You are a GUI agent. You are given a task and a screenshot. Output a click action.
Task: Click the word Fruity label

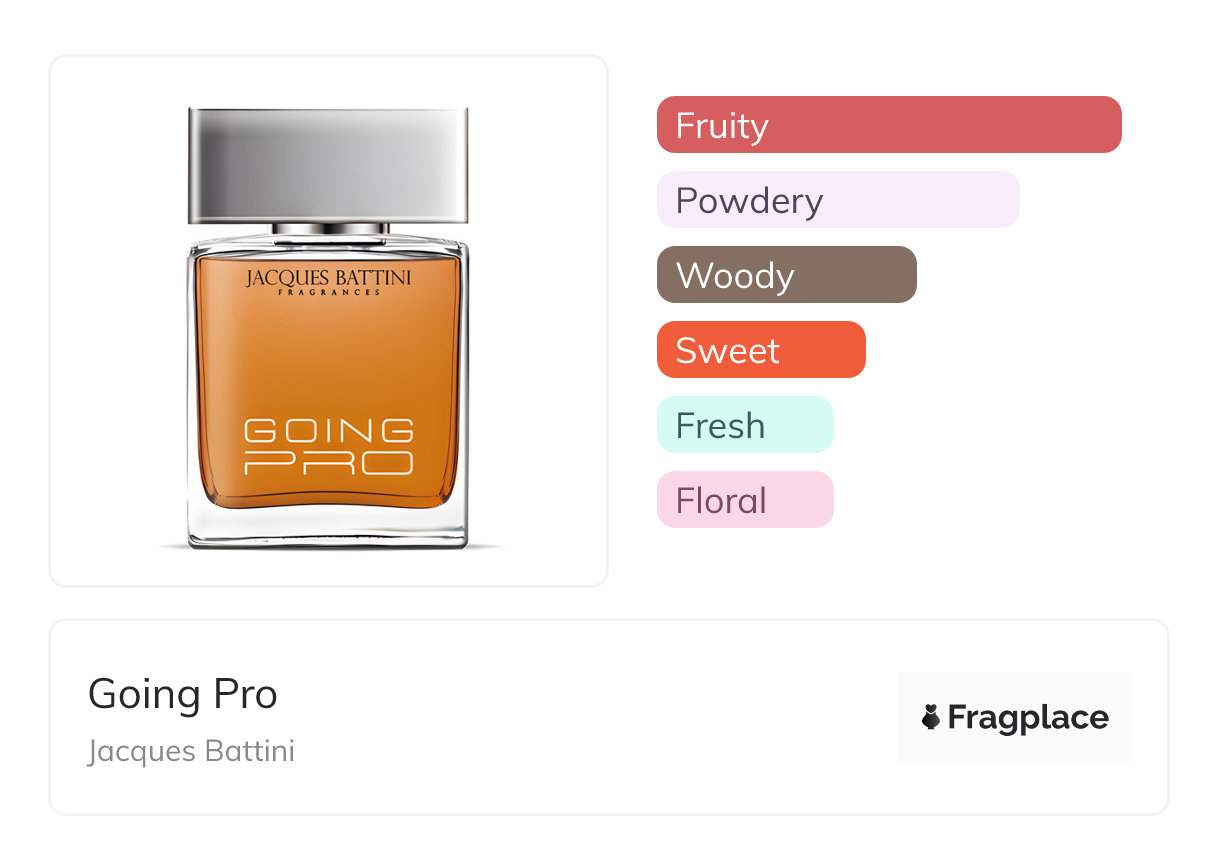tap(722, 126)
